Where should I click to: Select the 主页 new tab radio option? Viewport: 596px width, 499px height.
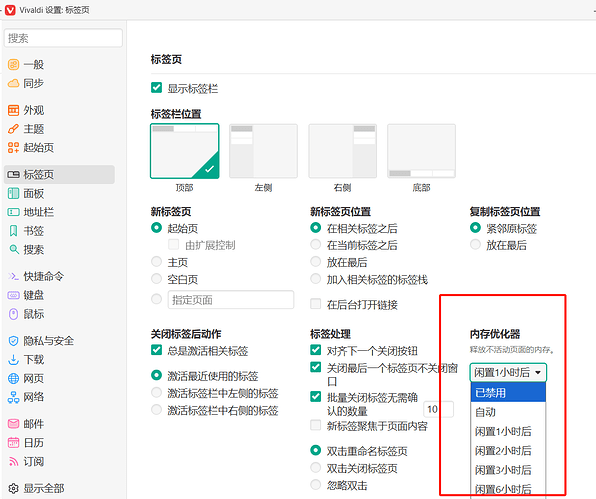pos(156,261)
